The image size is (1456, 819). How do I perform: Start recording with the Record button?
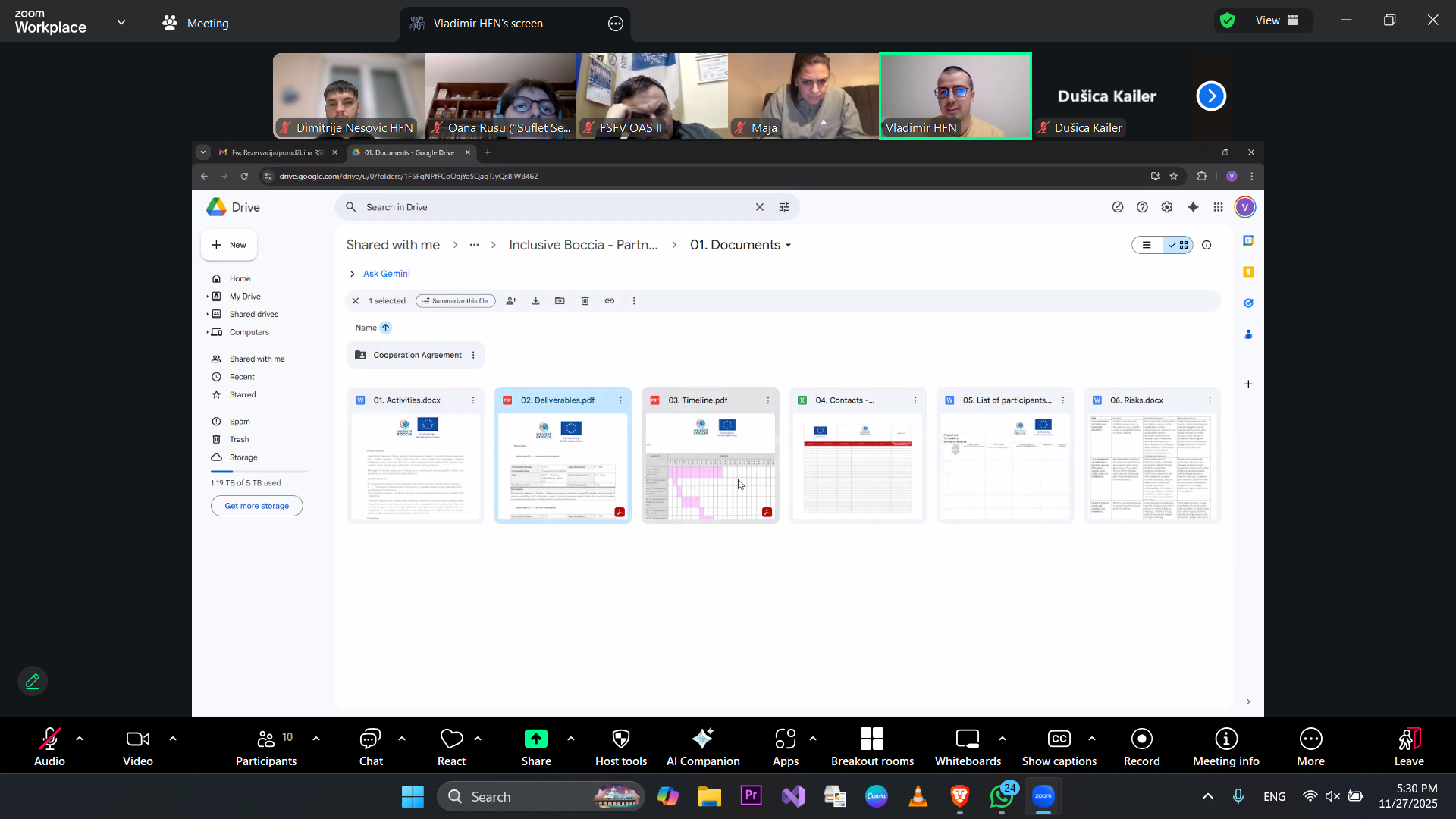click(x=1141, y=739)
